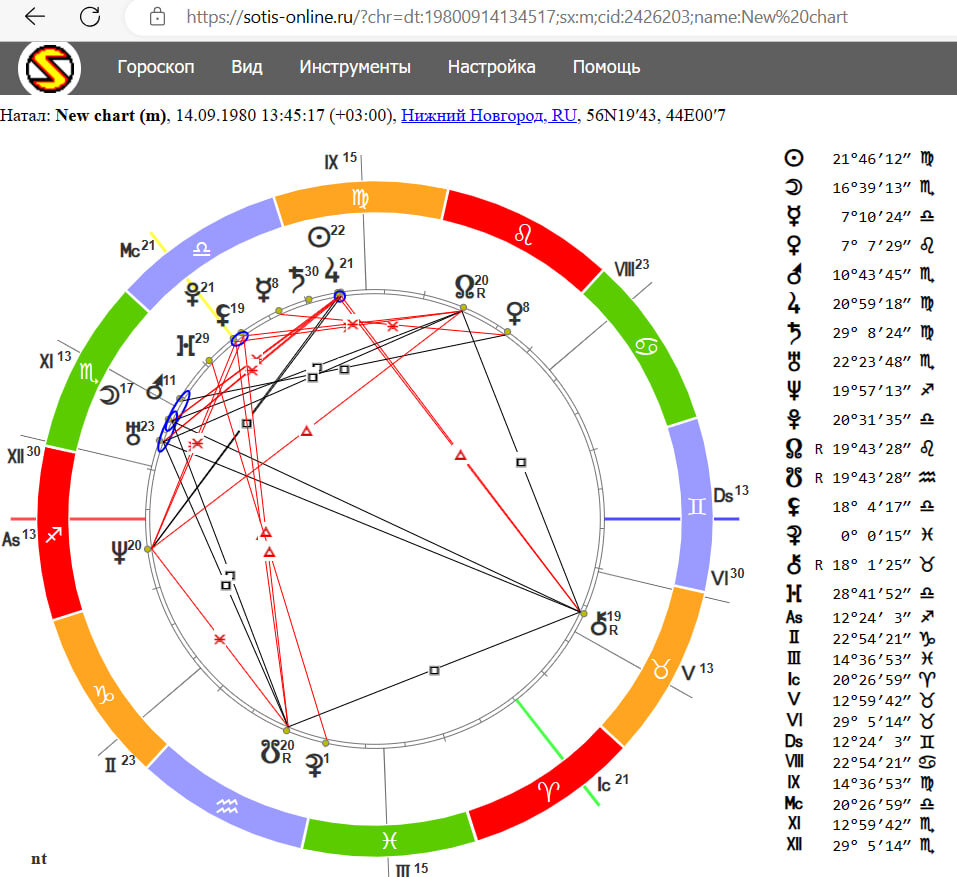Select the Uranus glyph marked 23 in wheel
957x877 pixels.
pos(133,432)
